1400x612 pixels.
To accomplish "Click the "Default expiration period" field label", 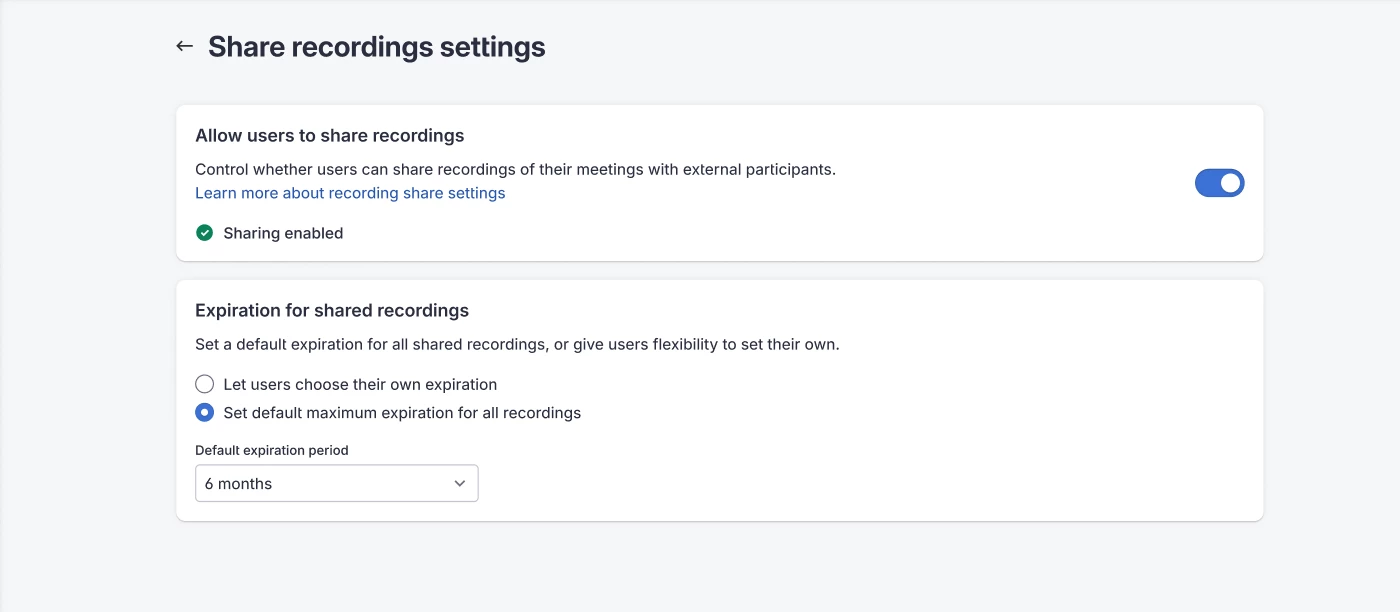I will [x=272, y=450].
